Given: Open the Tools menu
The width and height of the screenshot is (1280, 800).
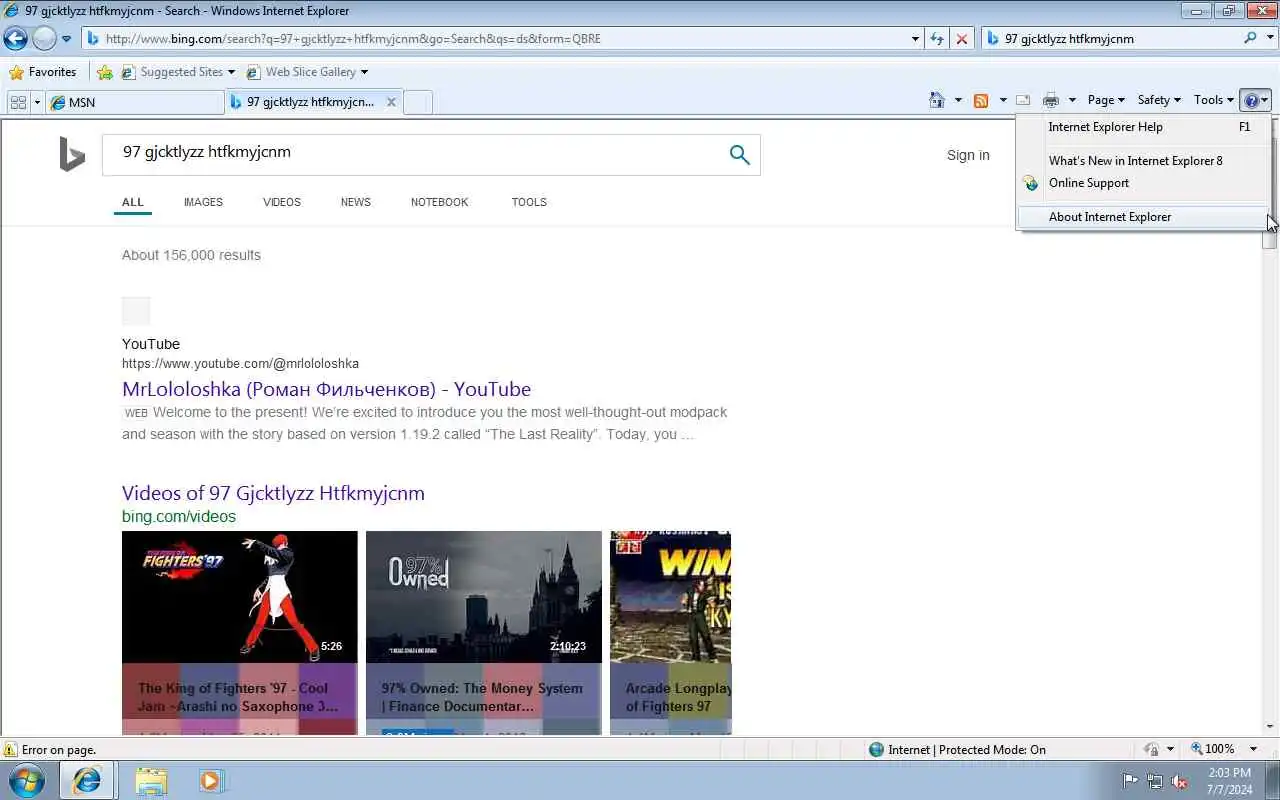Looking at the screenshot, I should (x=1214, y=100).
